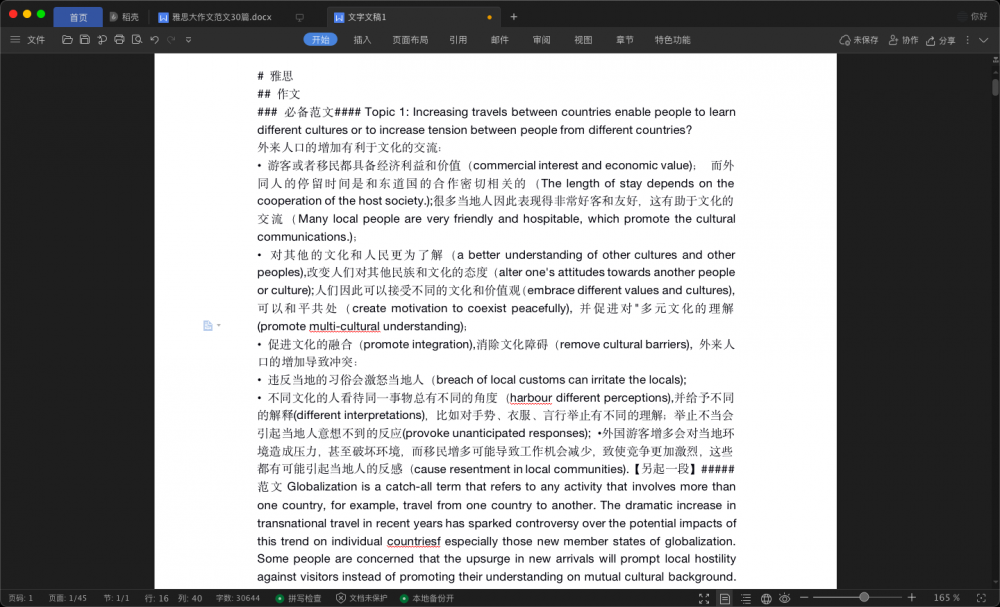The width and height of the screenshot is (1000, 607).
Task: Click the orange unsaved dot on 文字文稿1 tab
Action: point(489,17)
